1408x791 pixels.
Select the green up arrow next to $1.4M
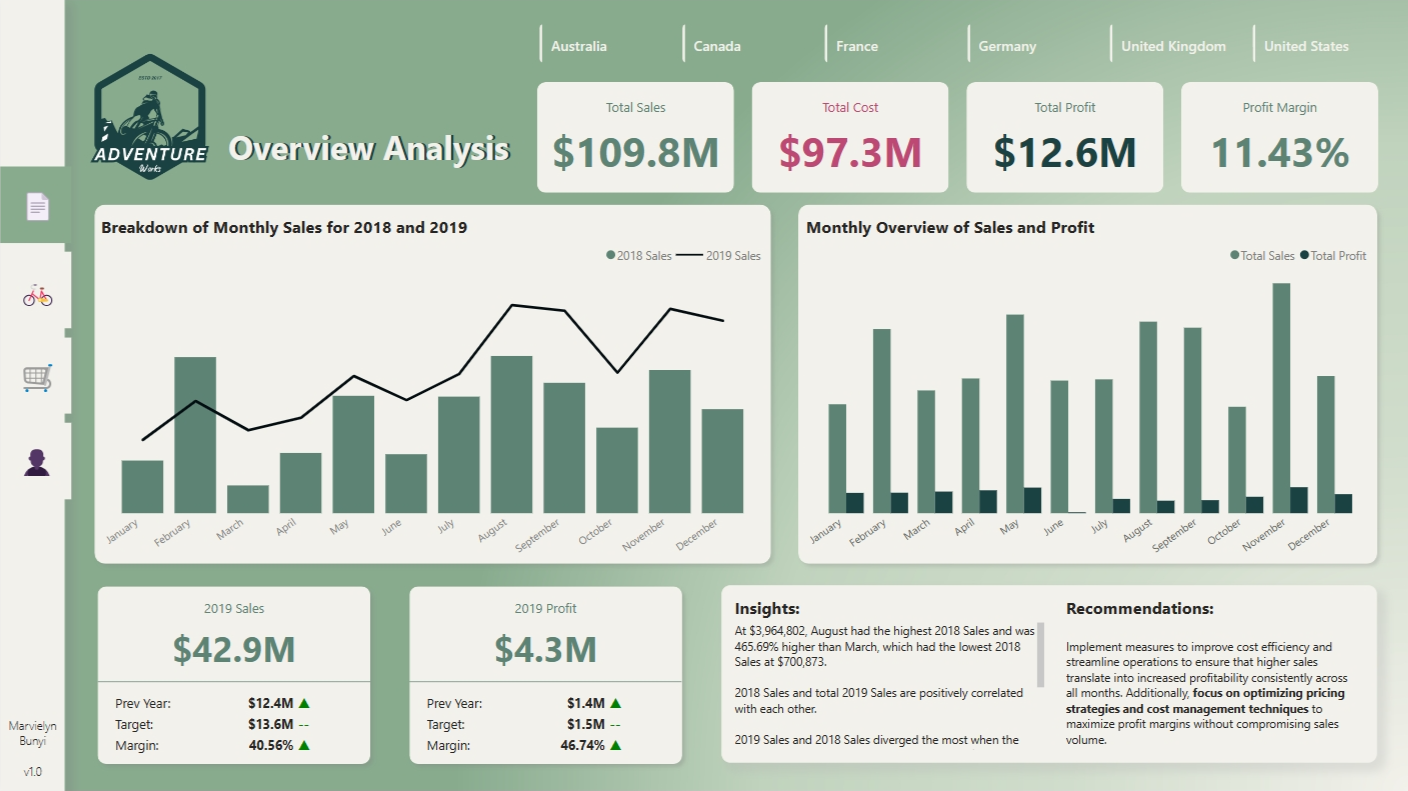click(616, 703)
